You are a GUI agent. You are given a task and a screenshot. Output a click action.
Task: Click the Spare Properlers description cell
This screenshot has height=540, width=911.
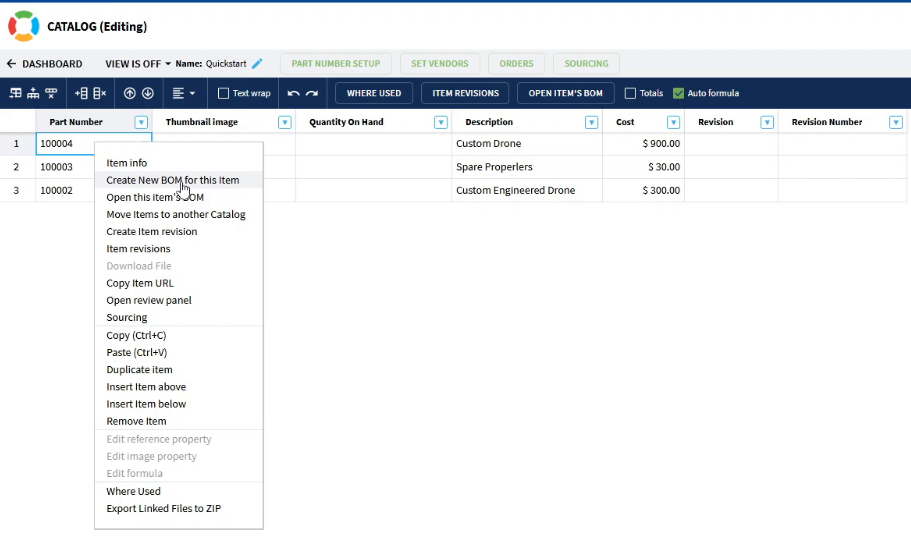coord(527,167)
